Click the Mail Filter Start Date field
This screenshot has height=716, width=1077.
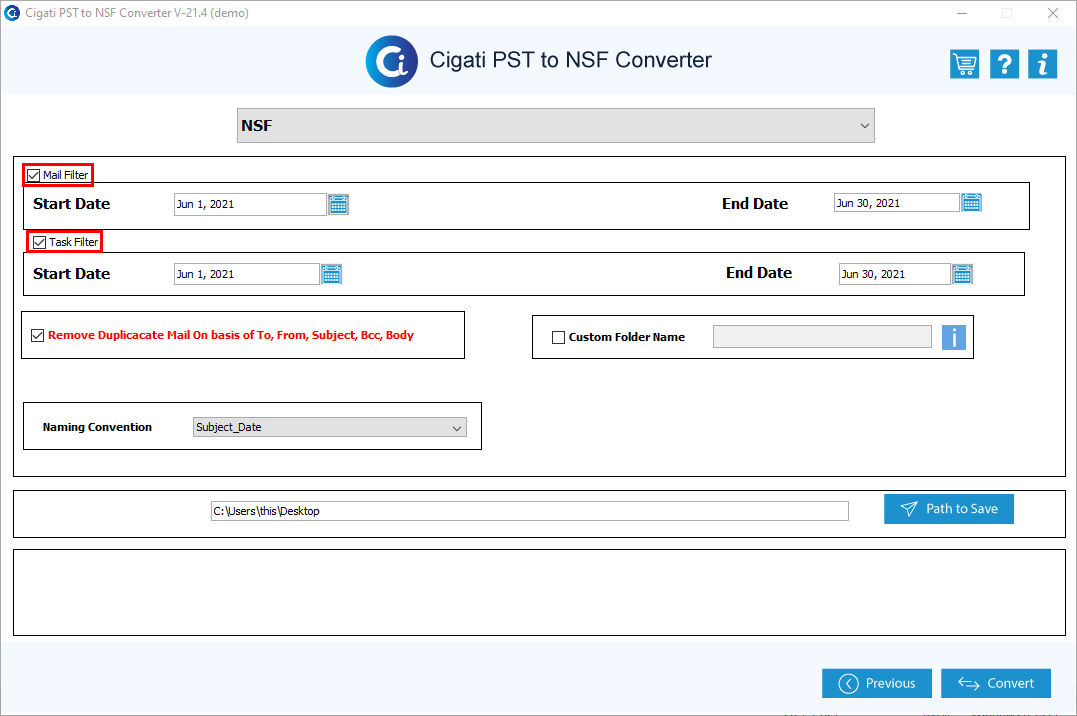(x=250, y=204)
